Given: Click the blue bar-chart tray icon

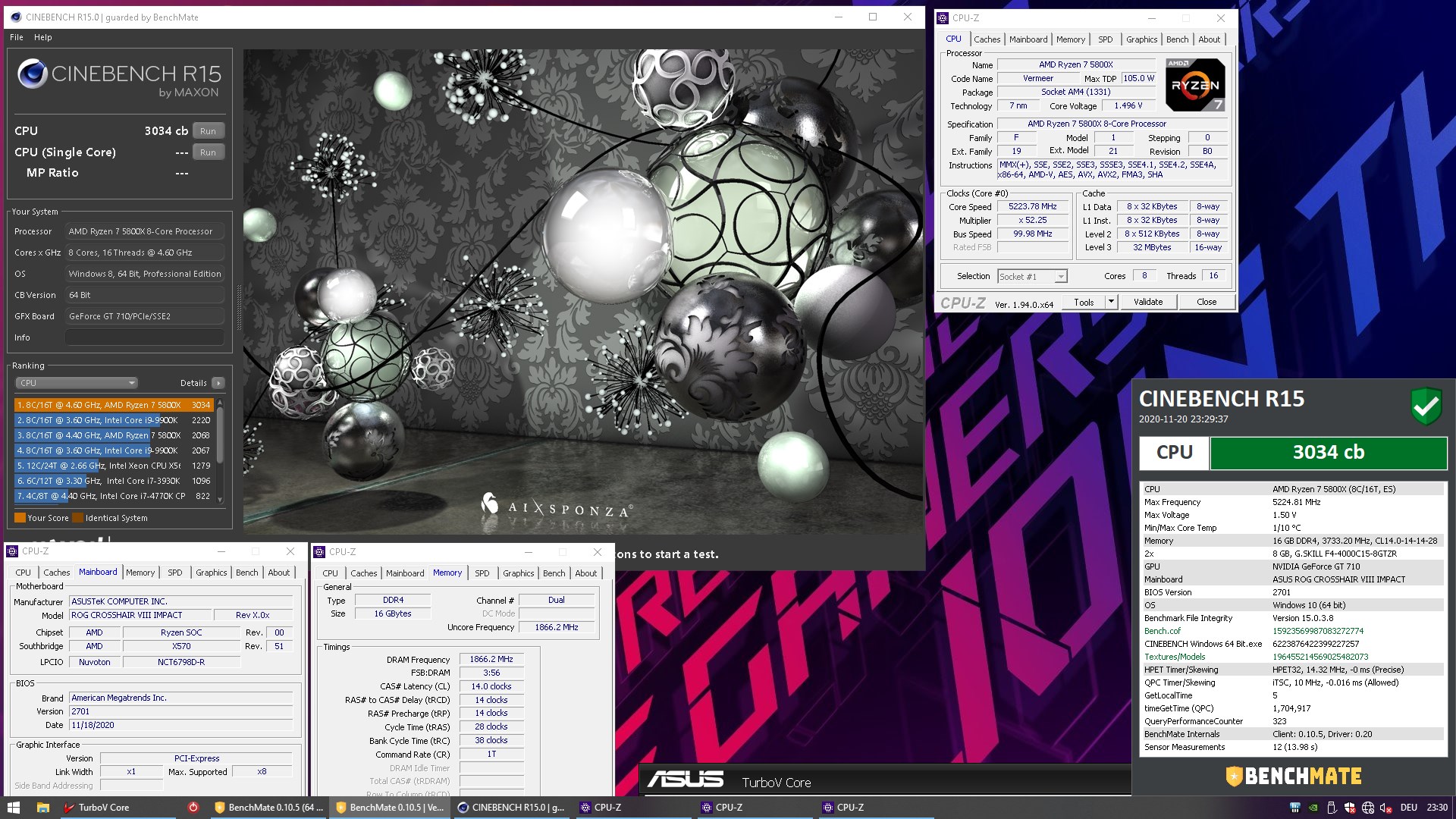Looking at the screenshot, I should point(1295,808).
